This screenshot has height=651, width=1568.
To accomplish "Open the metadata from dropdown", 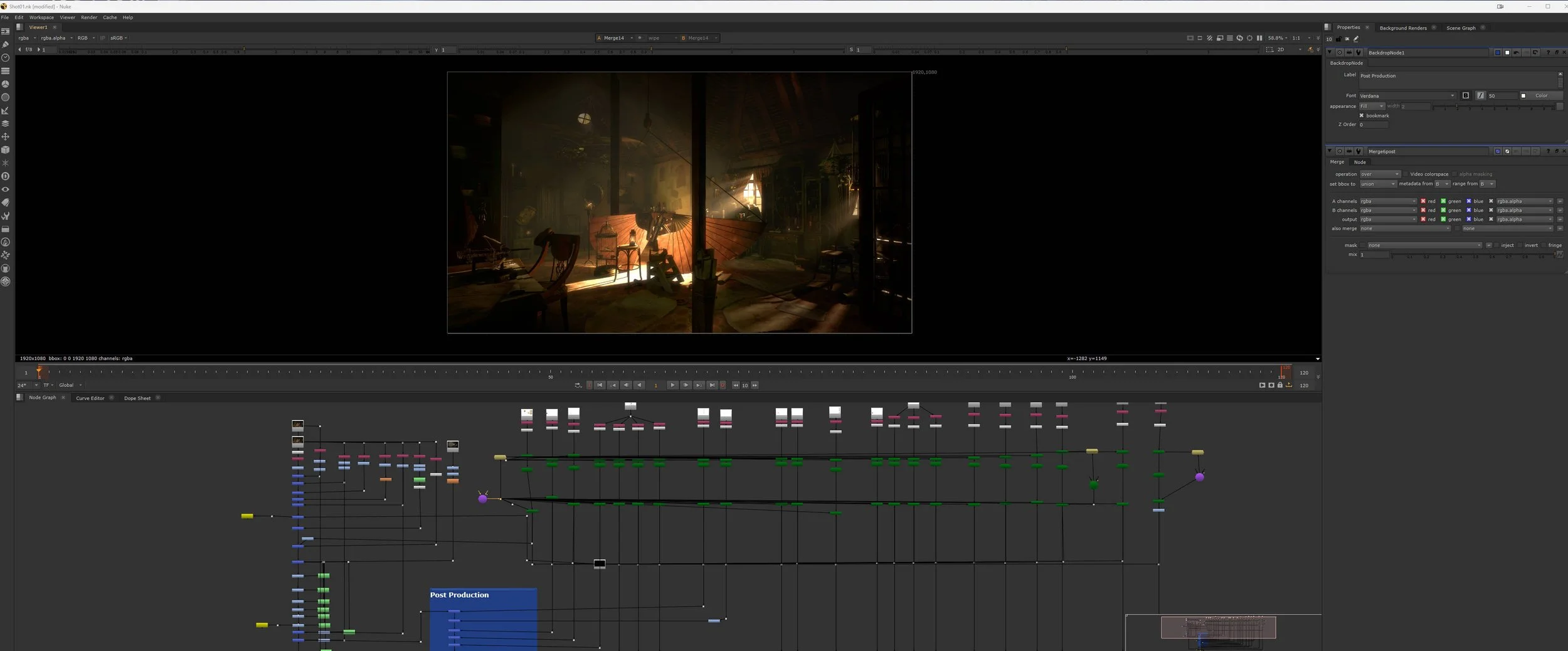I will (x=1442, y=184).
